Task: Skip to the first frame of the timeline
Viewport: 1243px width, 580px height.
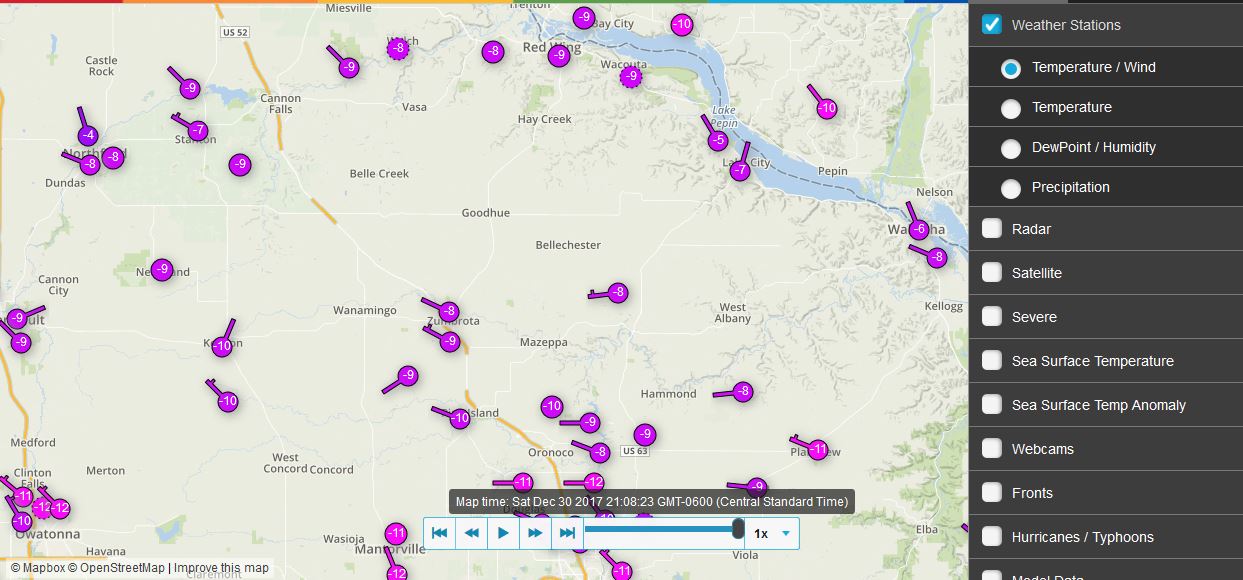Action: click(439, 533)
